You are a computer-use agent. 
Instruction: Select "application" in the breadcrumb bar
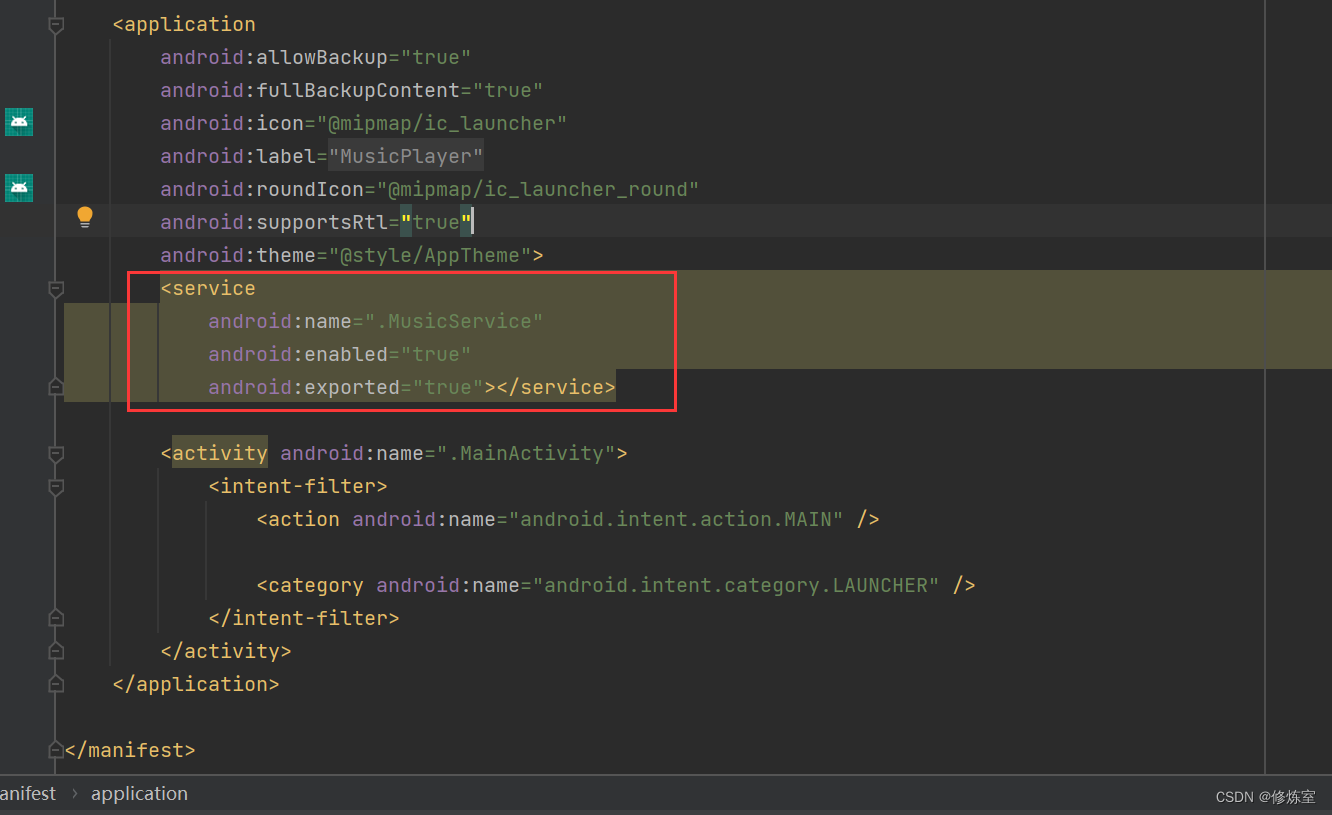pos(139,793)
